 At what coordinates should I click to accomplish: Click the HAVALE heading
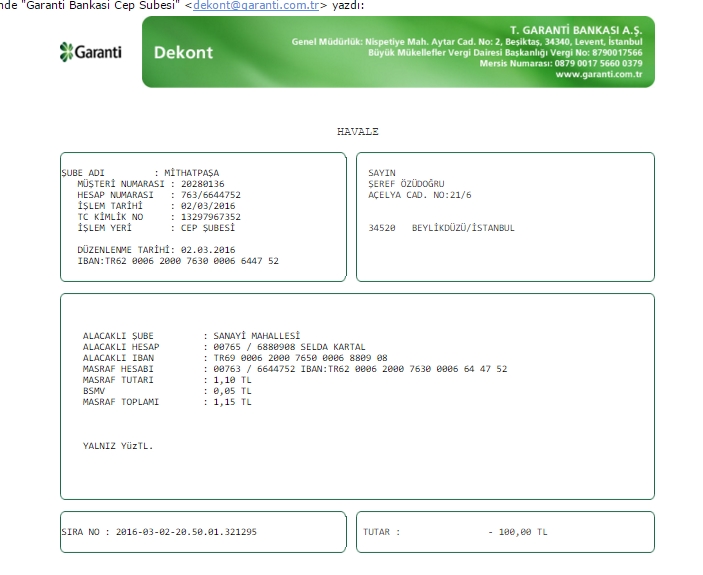(358, 131)
